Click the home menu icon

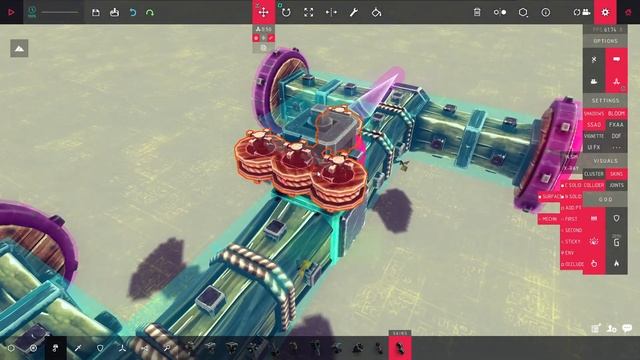pyautogui.click(x=628, y=12)
